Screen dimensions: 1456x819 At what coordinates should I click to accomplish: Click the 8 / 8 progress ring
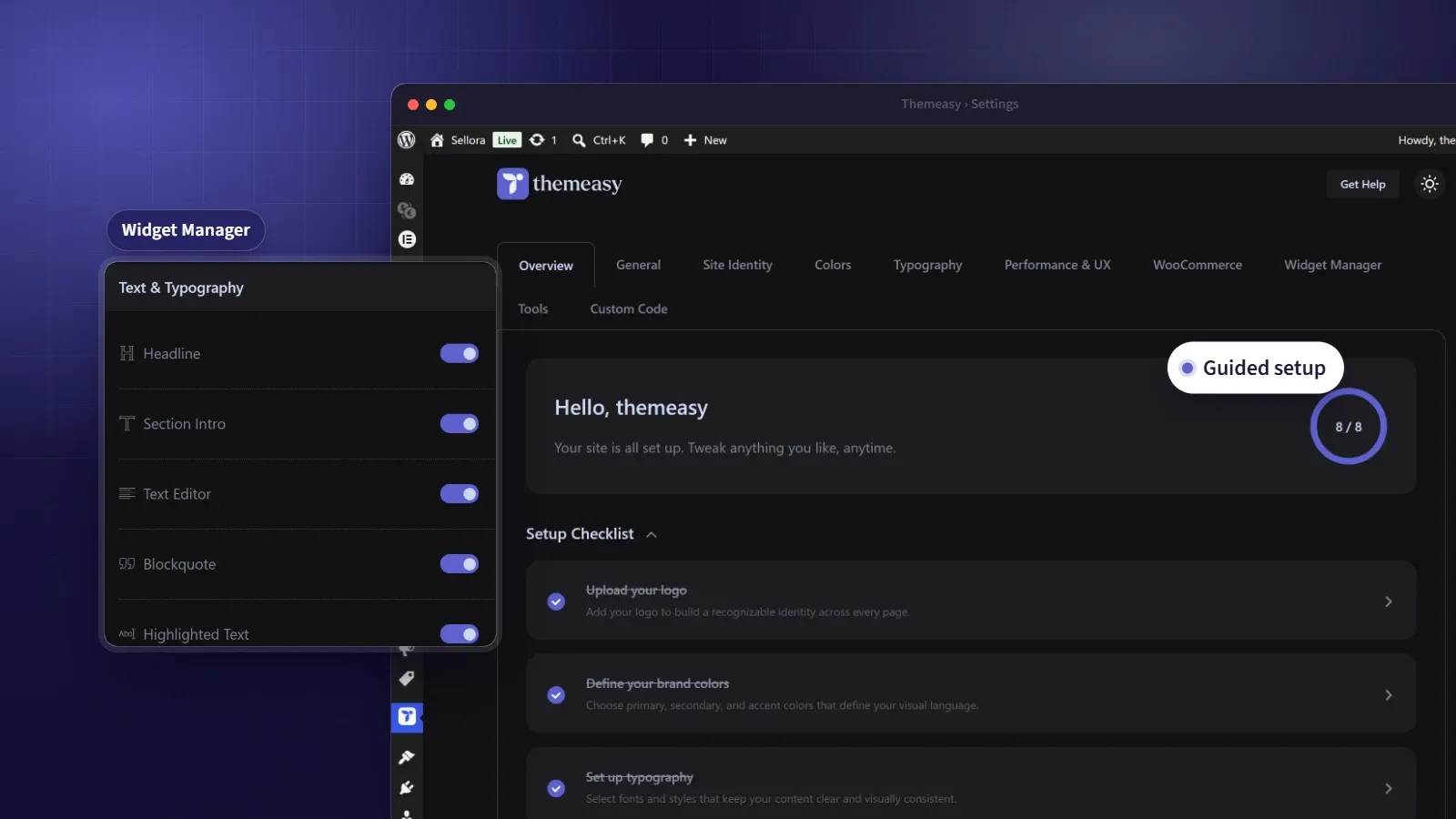coord(1348,426)
